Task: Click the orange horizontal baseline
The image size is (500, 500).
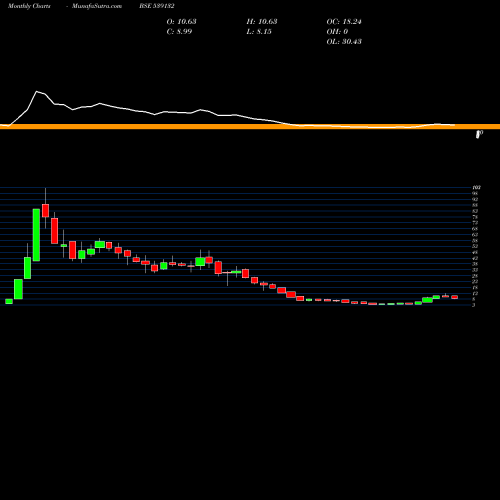Action: coord(250,127)
